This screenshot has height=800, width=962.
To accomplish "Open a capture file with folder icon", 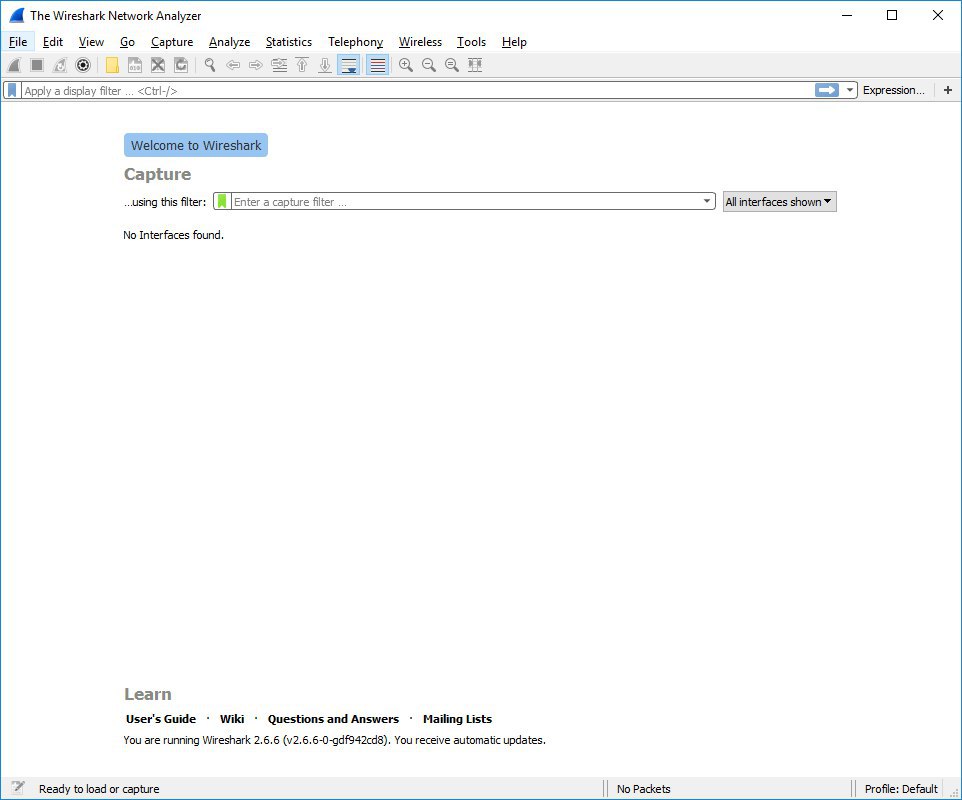I will pos(112,65).
